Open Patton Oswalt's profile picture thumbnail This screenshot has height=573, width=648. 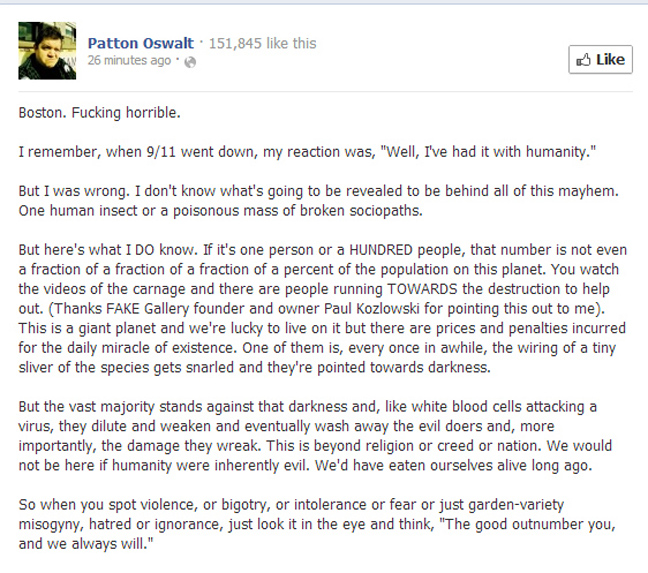tap(47, 50)
